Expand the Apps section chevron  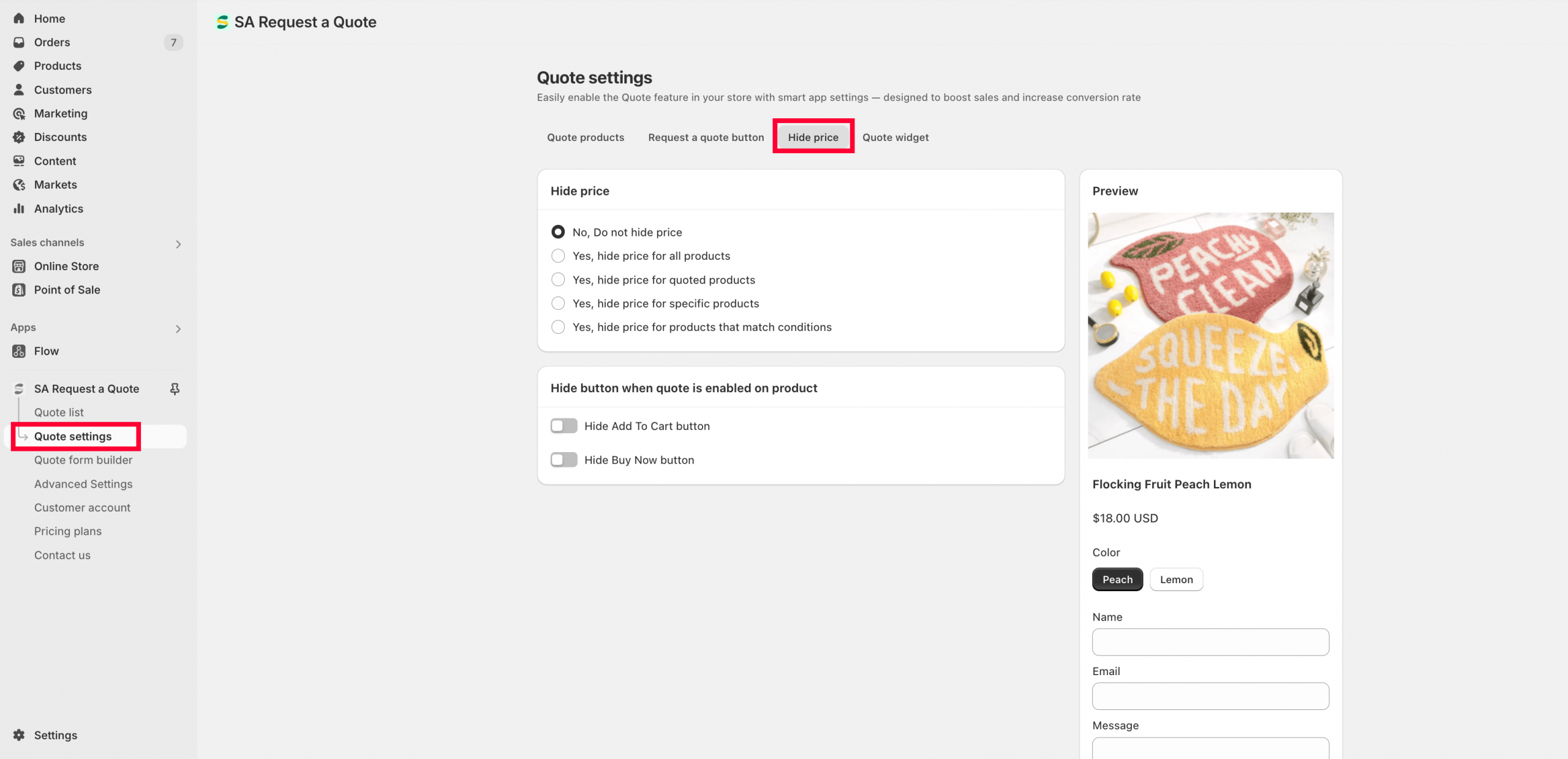(x=178, y=329)
